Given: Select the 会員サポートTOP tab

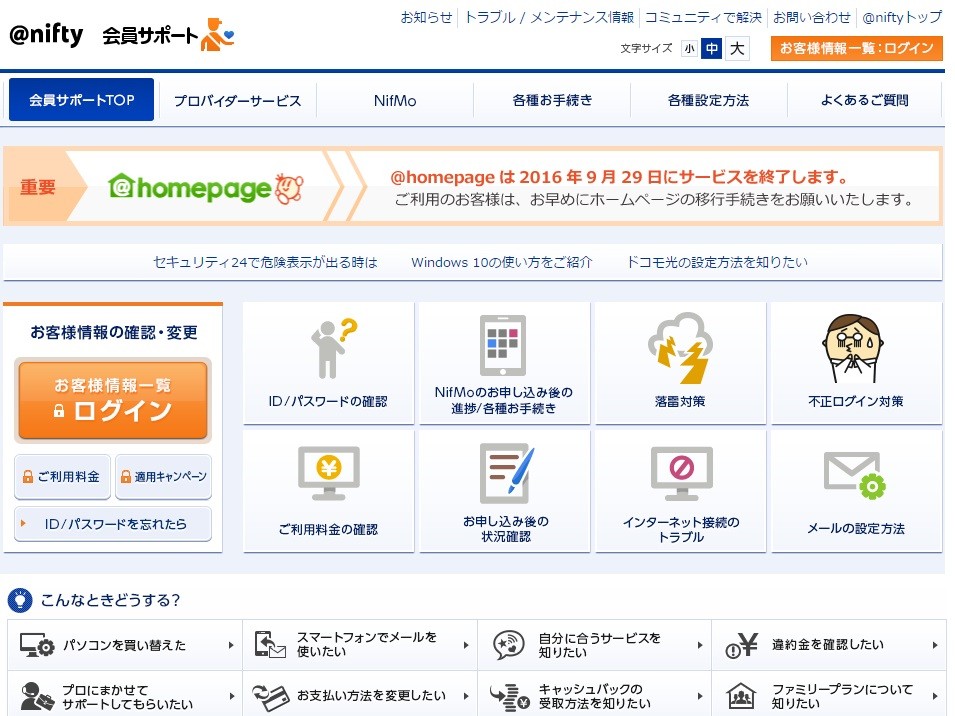Looking at the screenshot, I should pyautogui.click(x=81, y=100).
